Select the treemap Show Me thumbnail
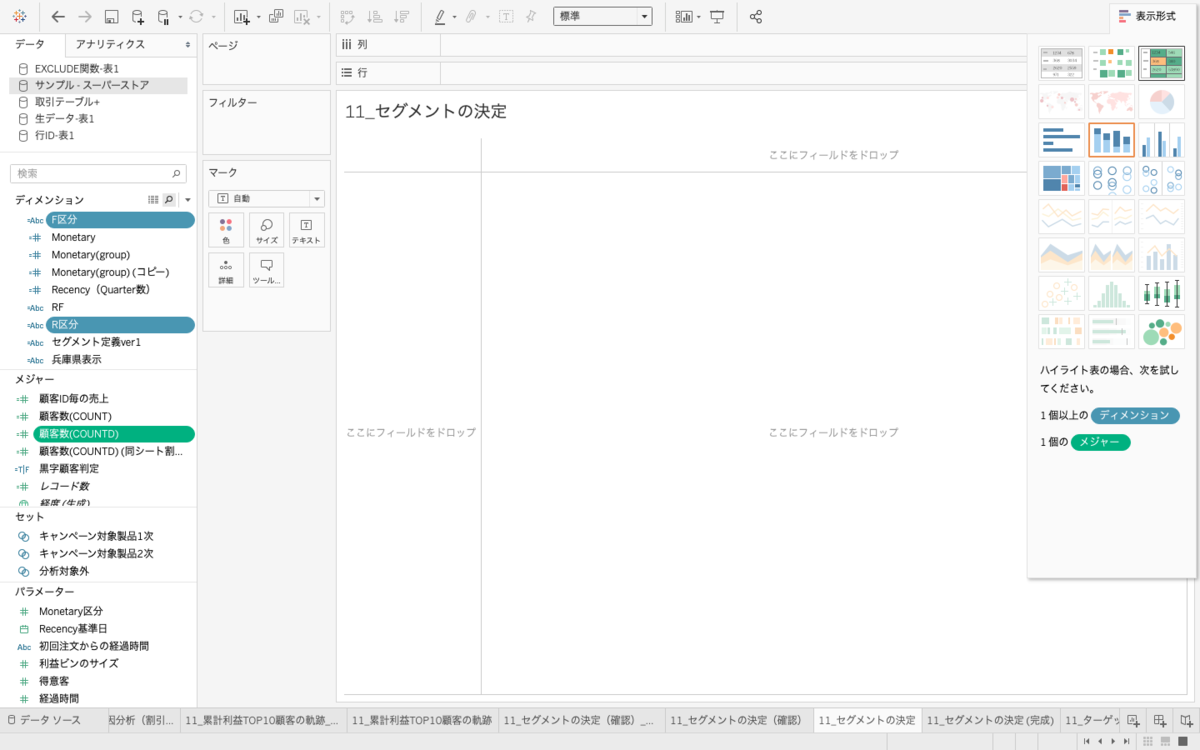Image resolution: width=1200 pixels, height=750 pixels. pos(1062,178)
